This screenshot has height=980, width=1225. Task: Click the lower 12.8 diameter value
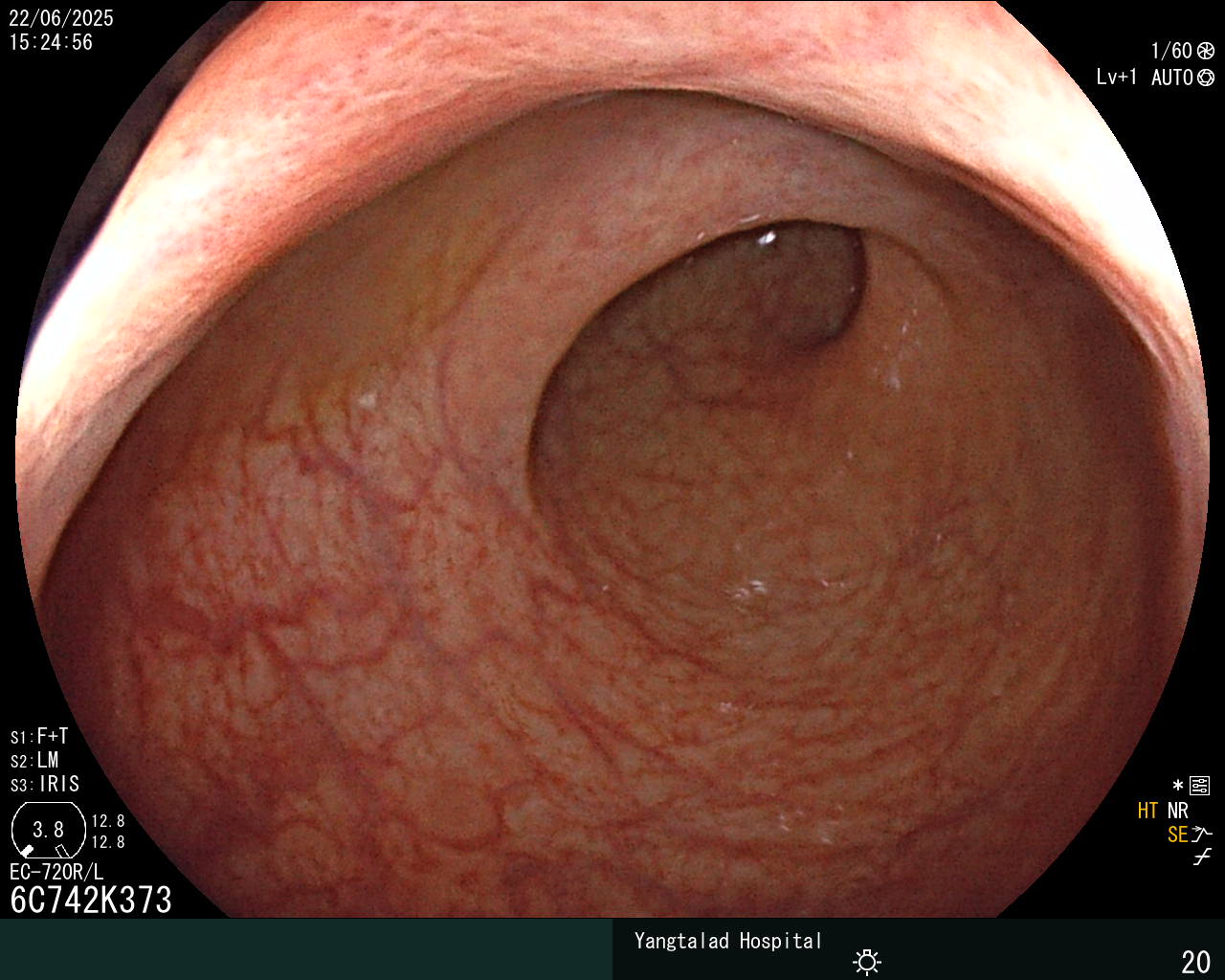click(x=108, y=842)
